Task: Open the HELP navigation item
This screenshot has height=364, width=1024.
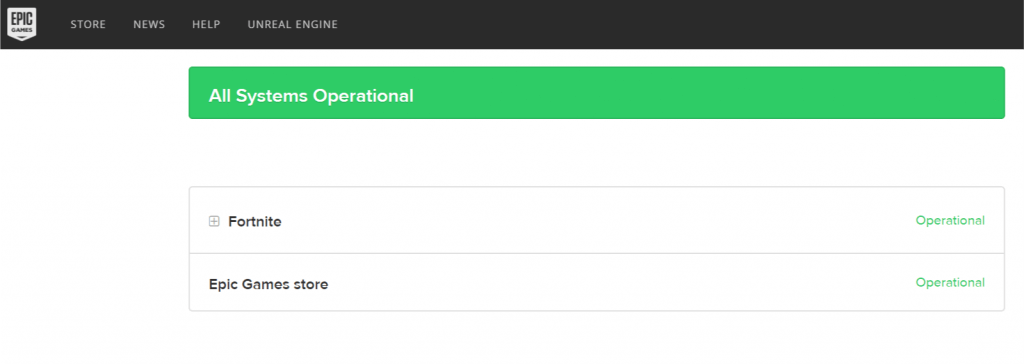Action: point(206,25)
